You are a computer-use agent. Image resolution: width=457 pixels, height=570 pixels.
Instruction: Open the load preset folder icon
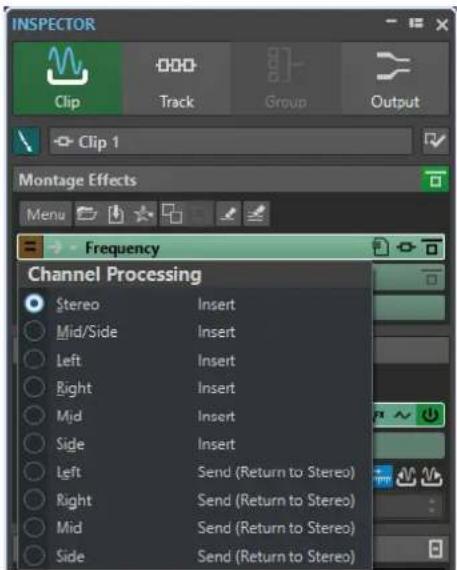[x=87, y=213]
